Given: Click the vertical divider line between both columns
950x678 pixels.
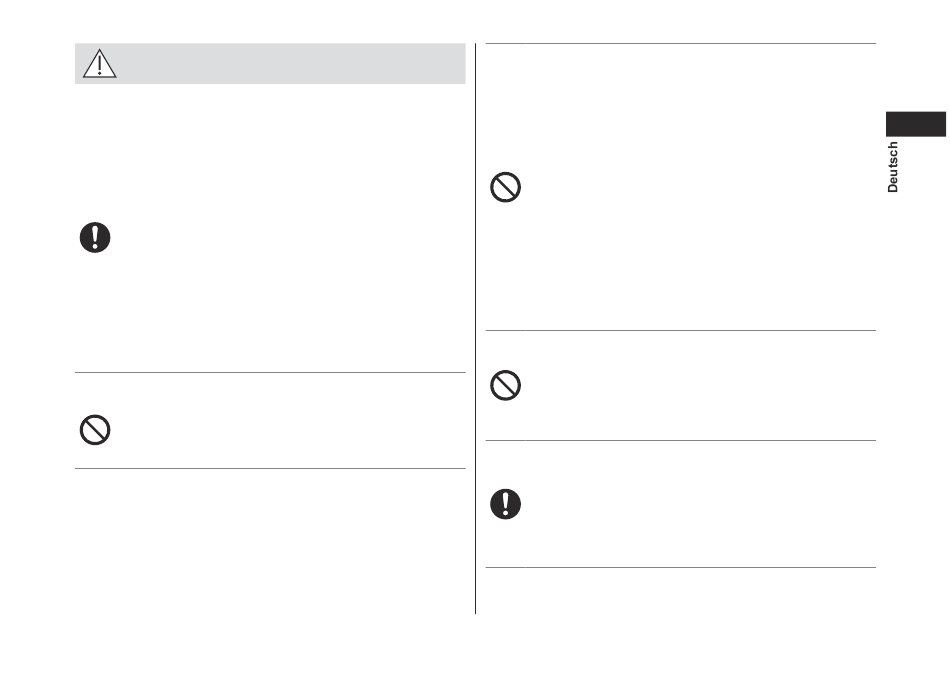Looking at the screenshot, I should 476,328.
